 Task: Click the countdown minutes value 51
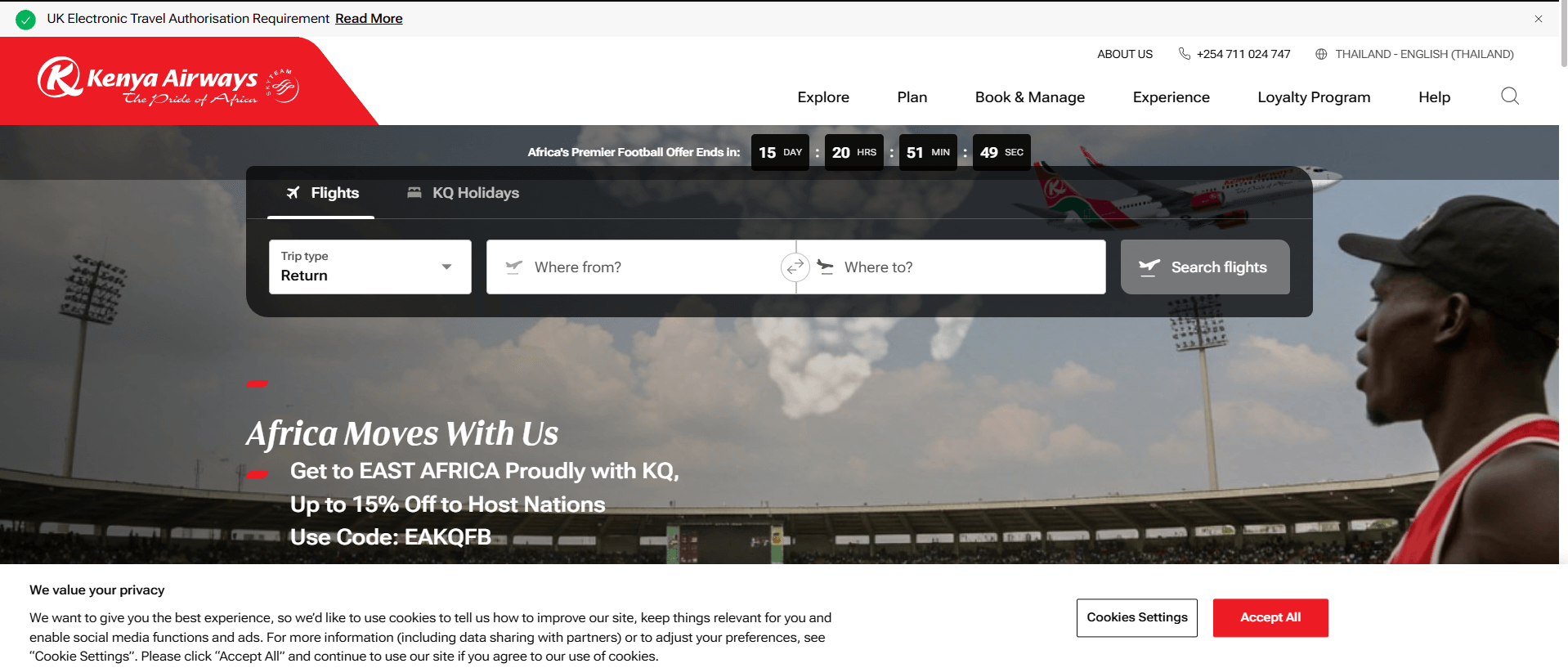tap(915, 153)
